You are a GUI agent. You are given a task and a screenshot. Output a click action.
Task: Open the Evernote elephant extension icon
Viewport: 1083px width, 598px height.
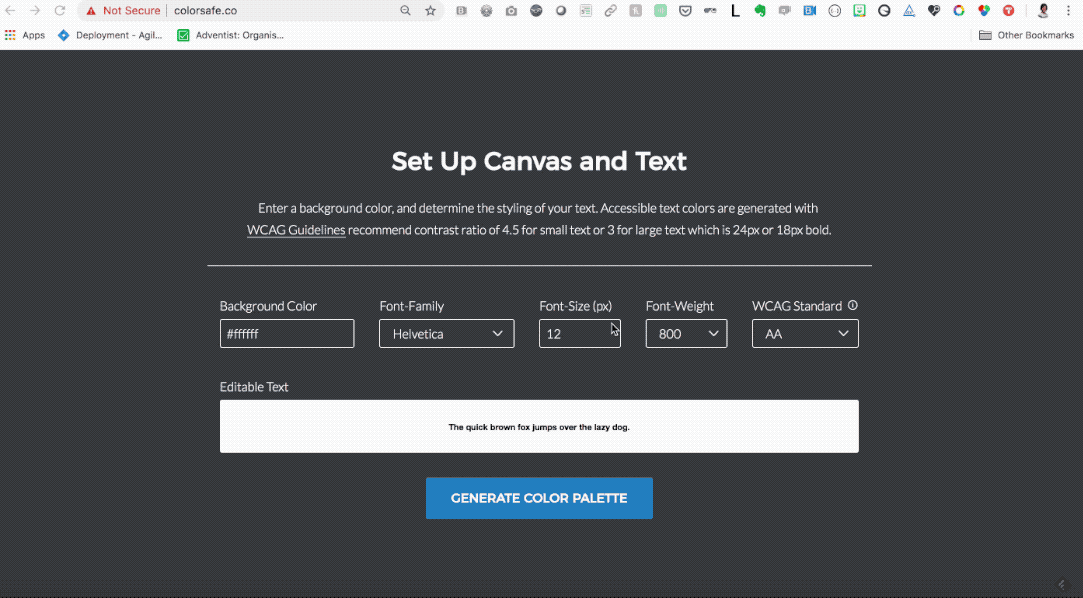pos(760,10)
